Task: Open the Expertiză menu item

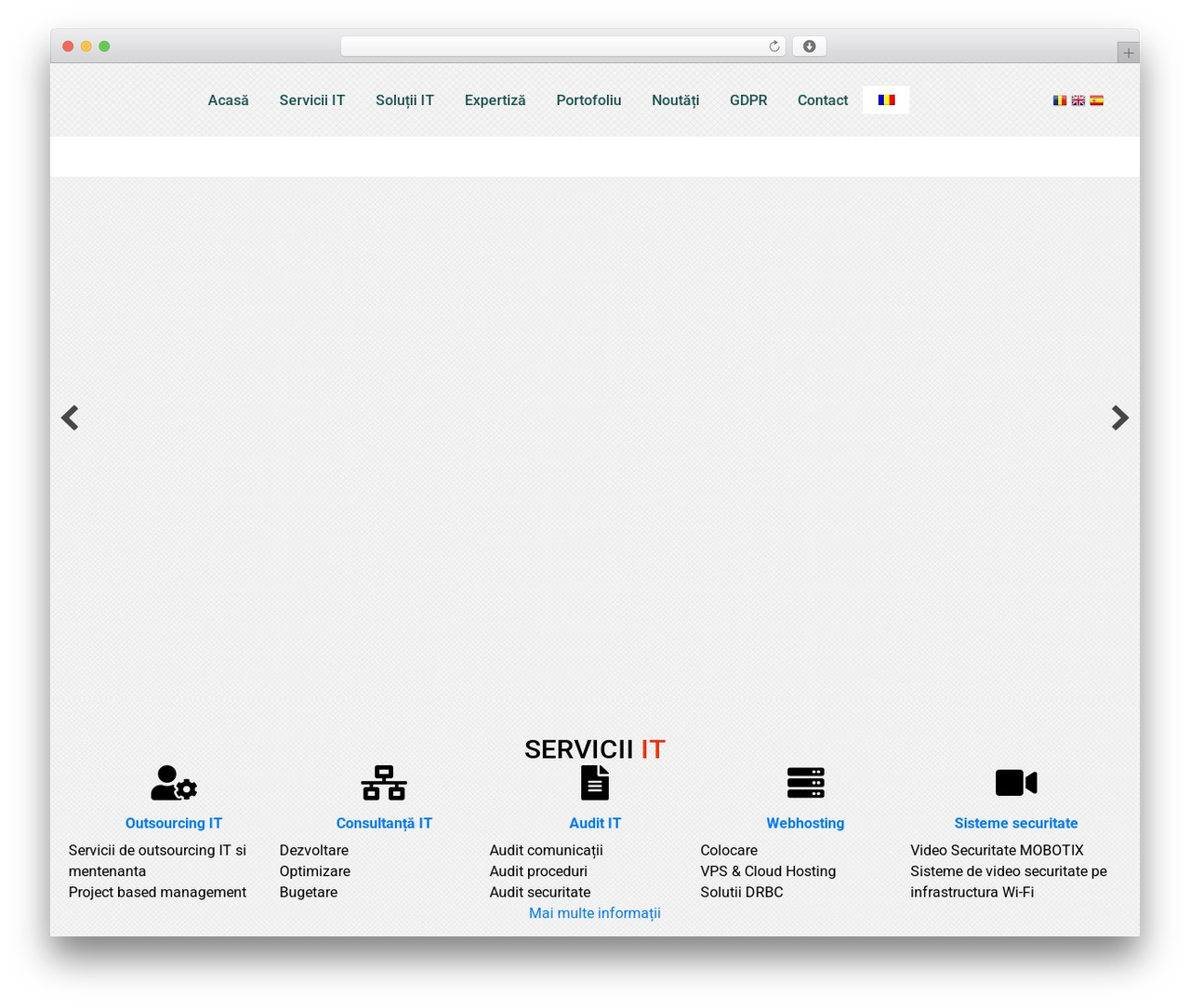Action: [496, 99]
